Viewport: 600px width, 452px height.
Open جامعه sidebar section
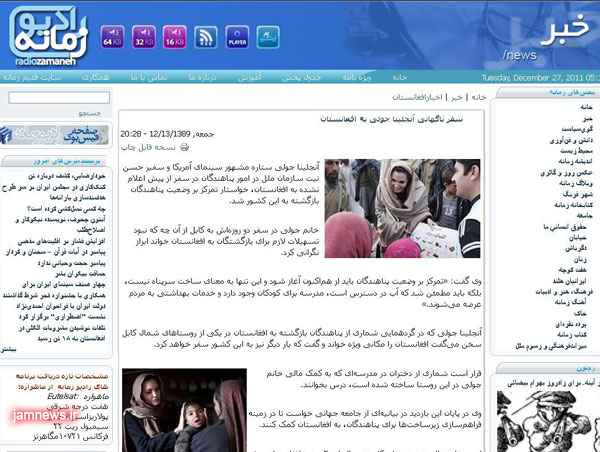coord(584,215)
